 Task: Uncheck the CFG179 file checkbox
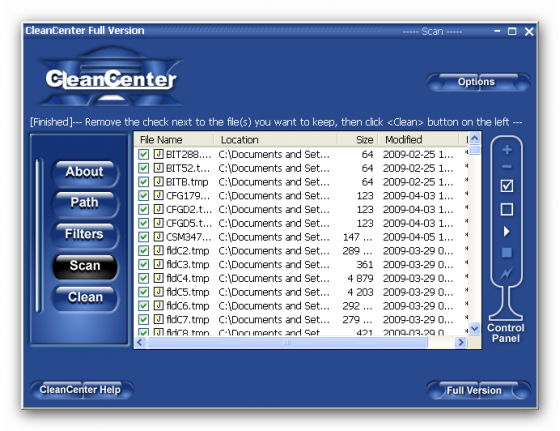click(x=143, y=195)
